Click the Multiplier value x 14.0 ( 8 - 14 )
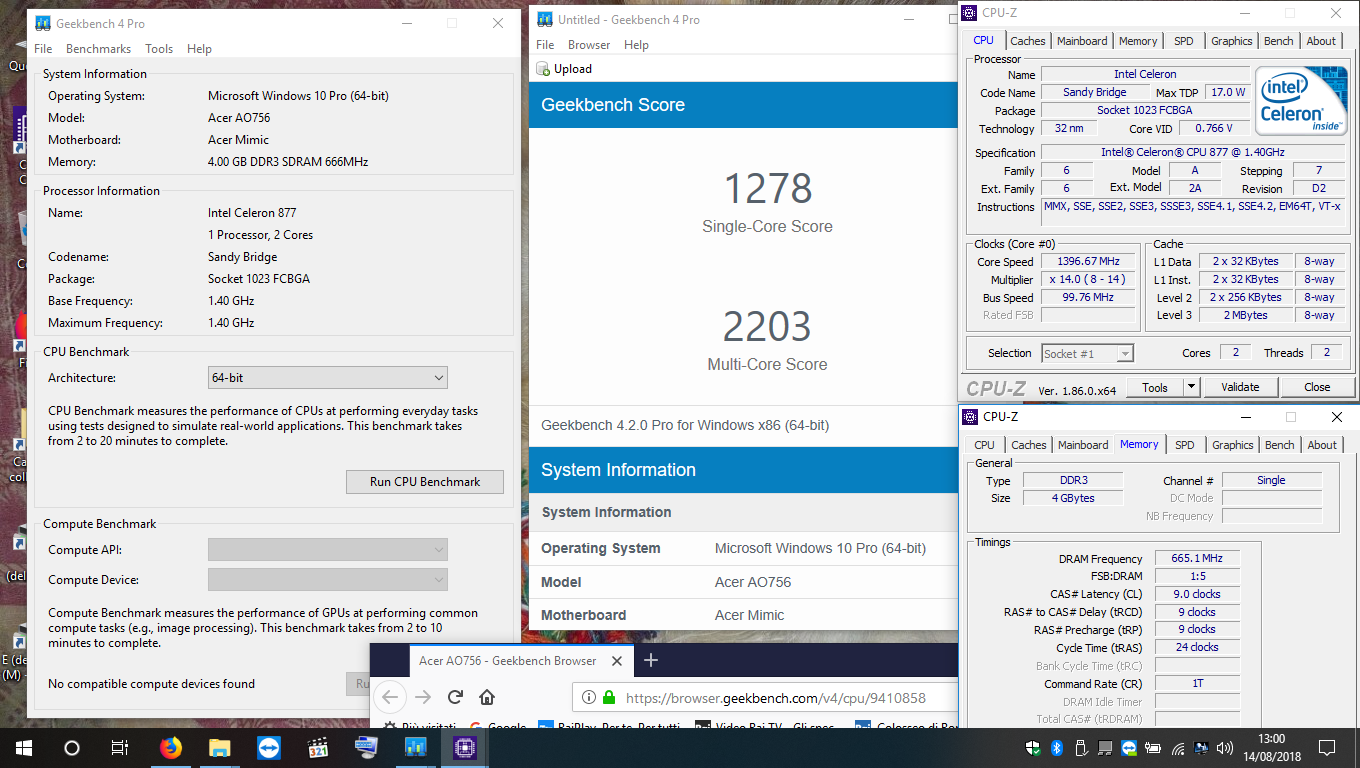1360x768 pixels. [1088, 280]
